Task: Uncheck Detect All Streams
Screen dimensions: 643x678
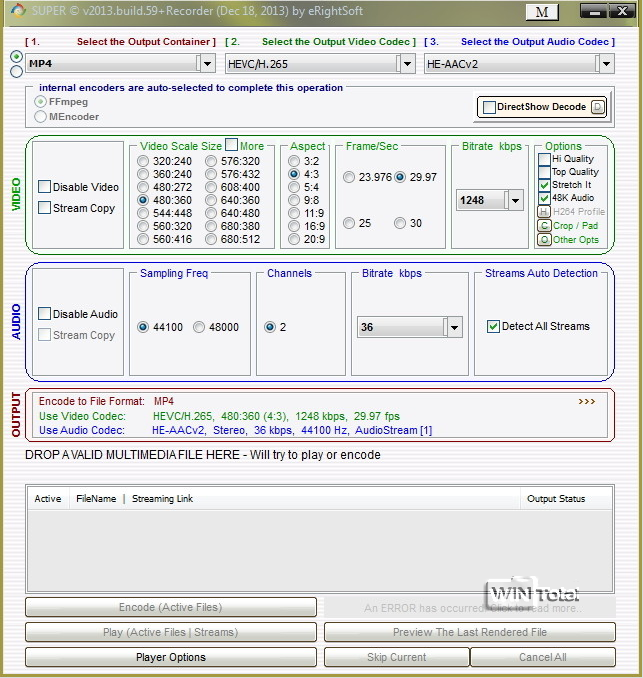Action: 493,326
